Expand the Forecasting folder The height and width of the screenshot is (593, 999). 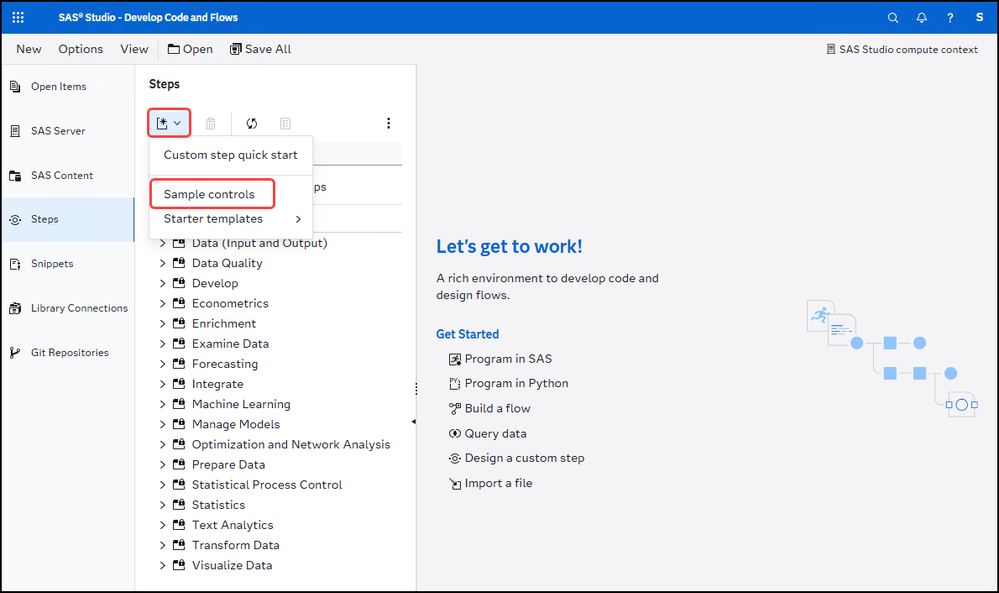pos(162,364)
